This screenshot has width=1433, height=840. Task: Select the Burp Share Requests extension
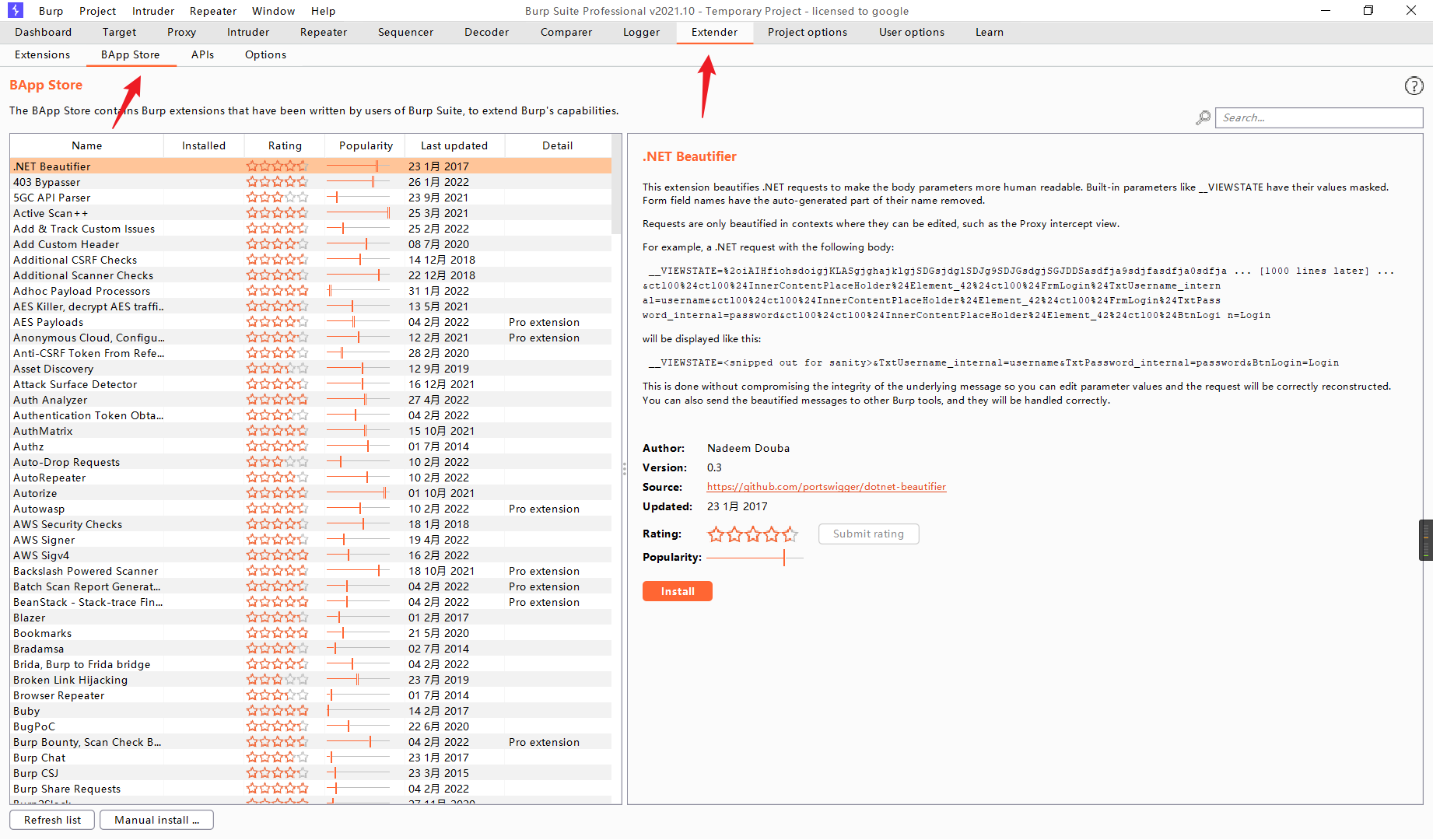pyautogui.click(x=311, y=789)
